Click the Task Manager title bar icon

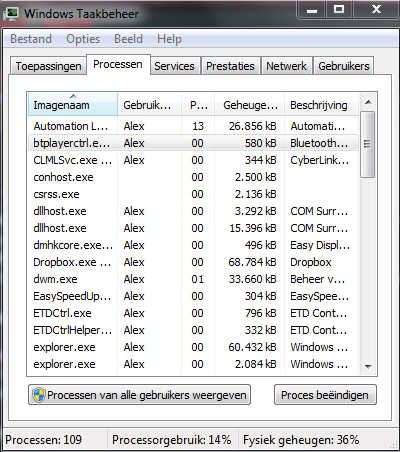click(11, 14)
